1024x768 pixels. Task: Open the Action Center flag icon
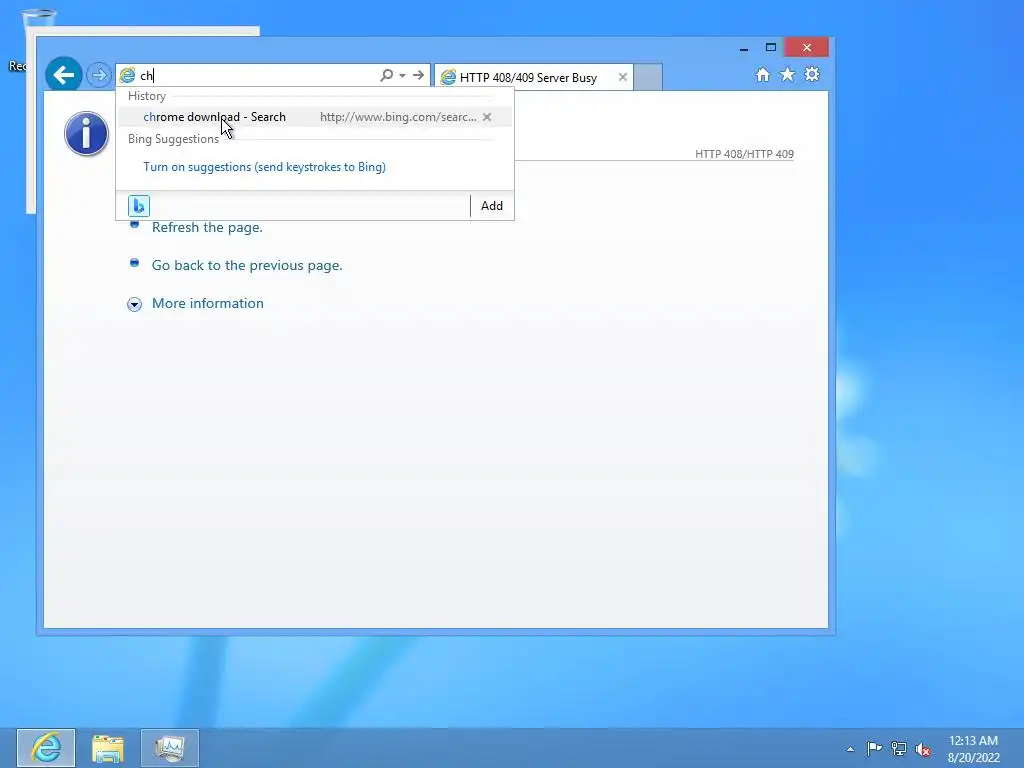pos(874,748)
